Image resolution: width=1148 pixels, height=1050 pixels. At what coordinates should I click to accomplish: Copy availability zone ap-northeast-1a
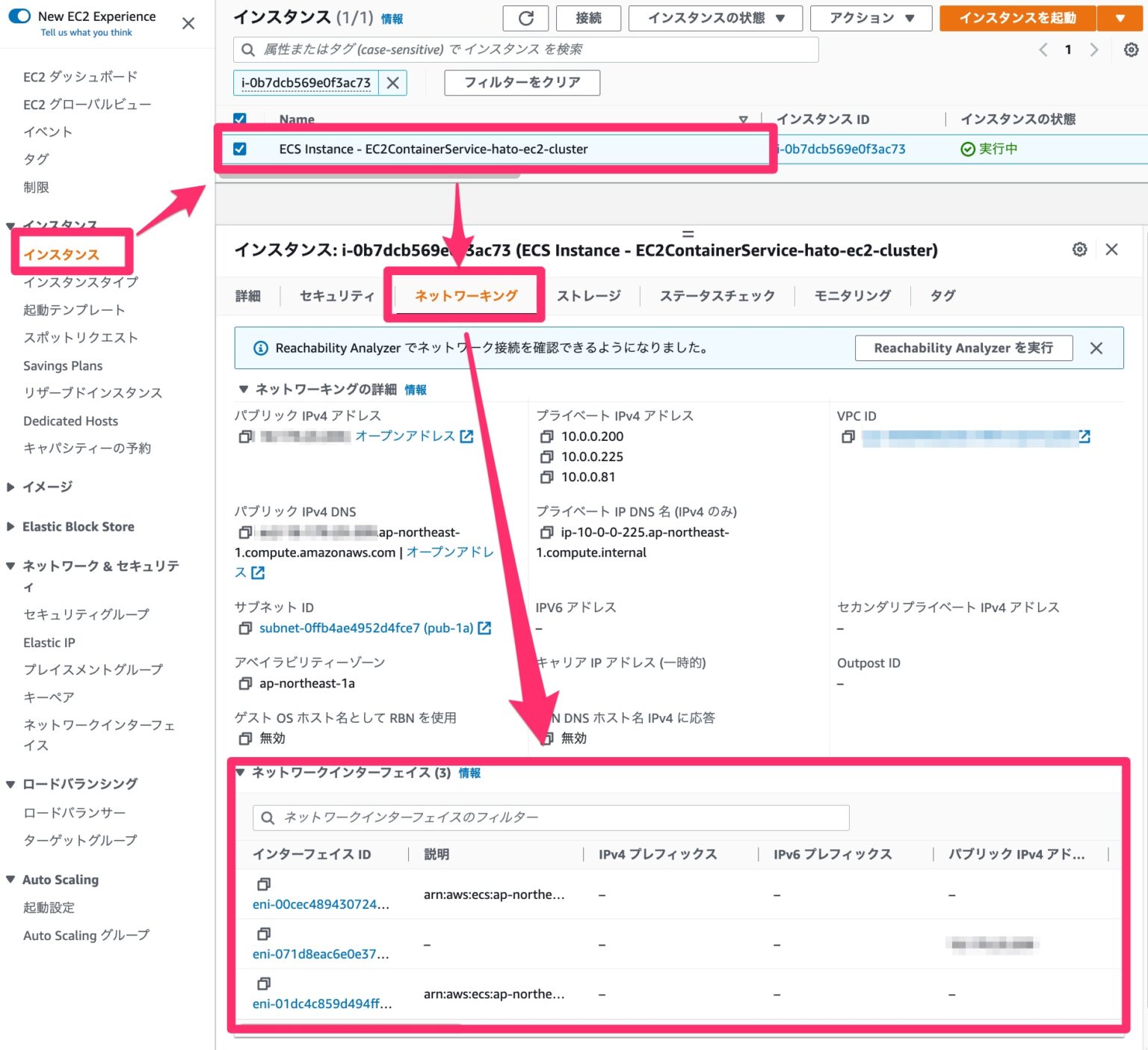(x=245, y=682)
